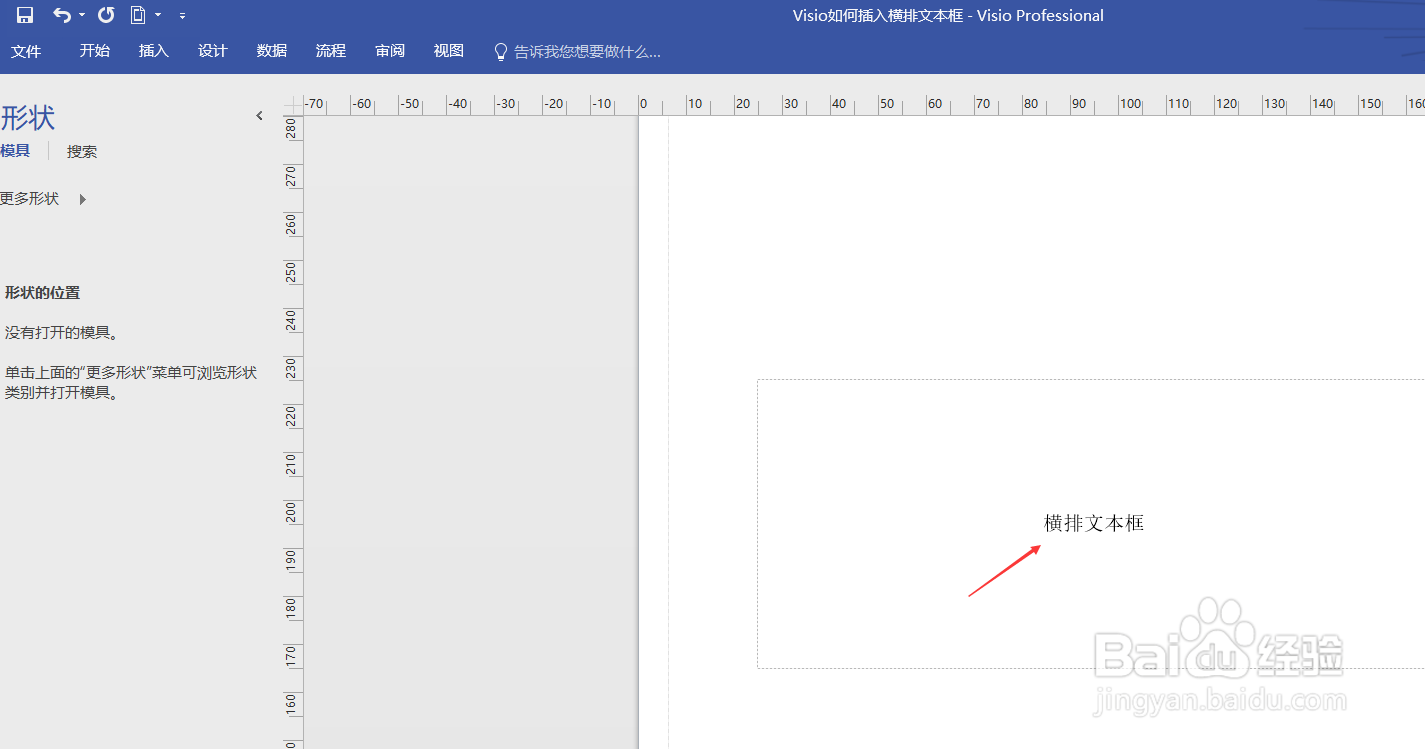Switch to the 开始 ribbon tab
1425x749 pixels.
coord(95,51)
